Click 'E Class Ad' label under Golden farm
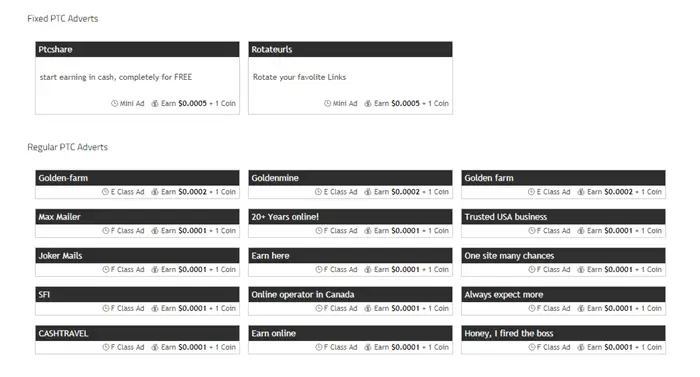 tap(553, 192)
